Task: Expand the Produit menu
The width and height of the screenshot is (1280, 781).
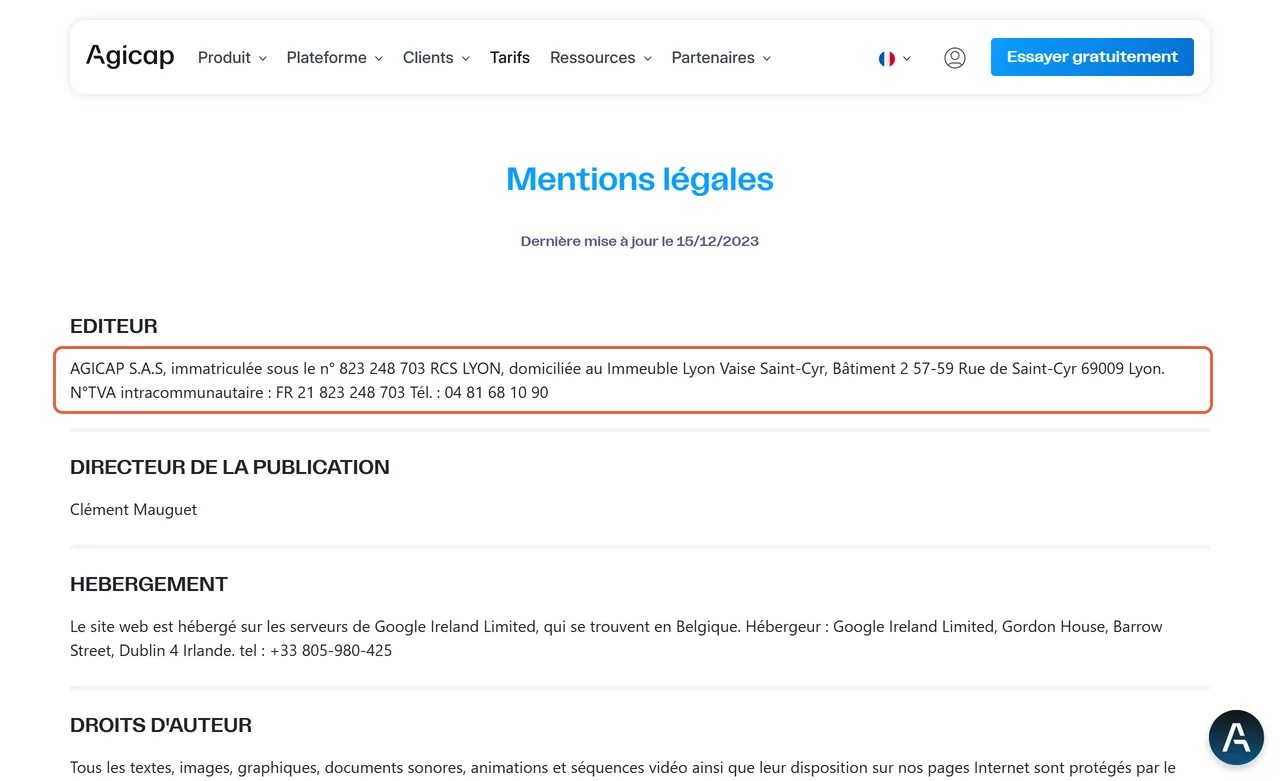Action: point(232,58)
